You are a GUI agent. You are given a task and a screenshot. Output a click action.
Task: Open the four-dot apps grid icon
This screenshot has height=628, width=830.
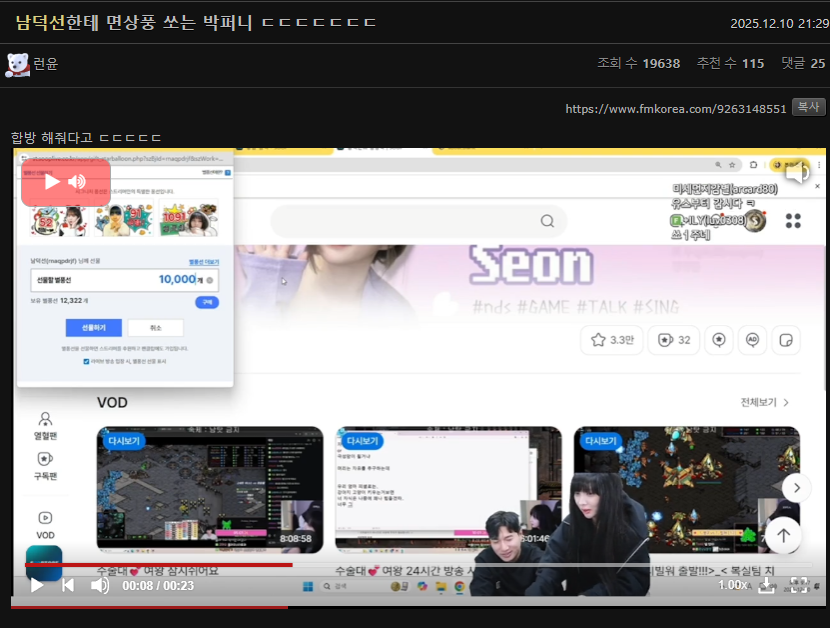(x=793, y=221)
